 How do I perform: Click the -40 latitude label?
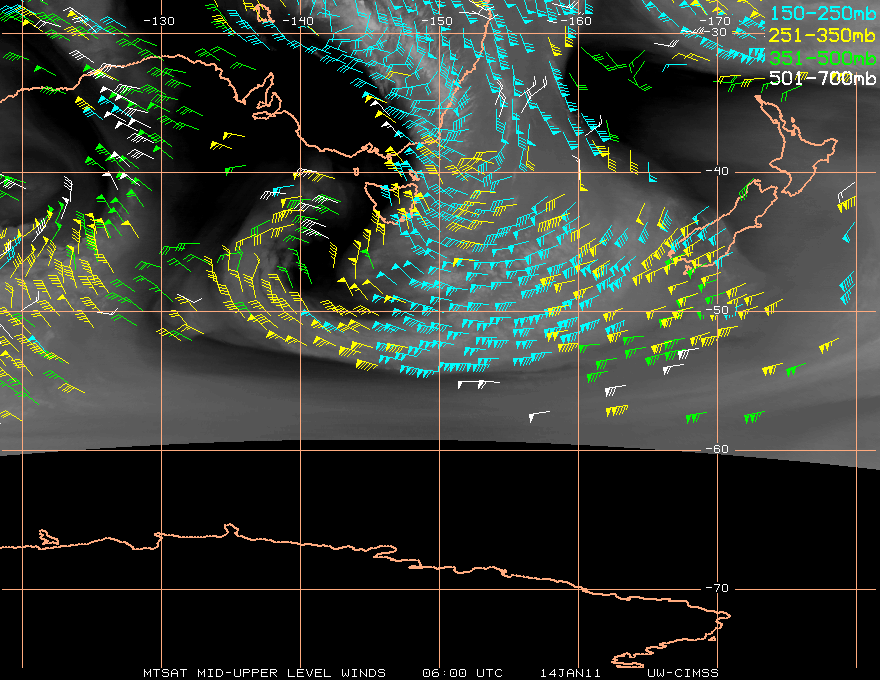717,171
